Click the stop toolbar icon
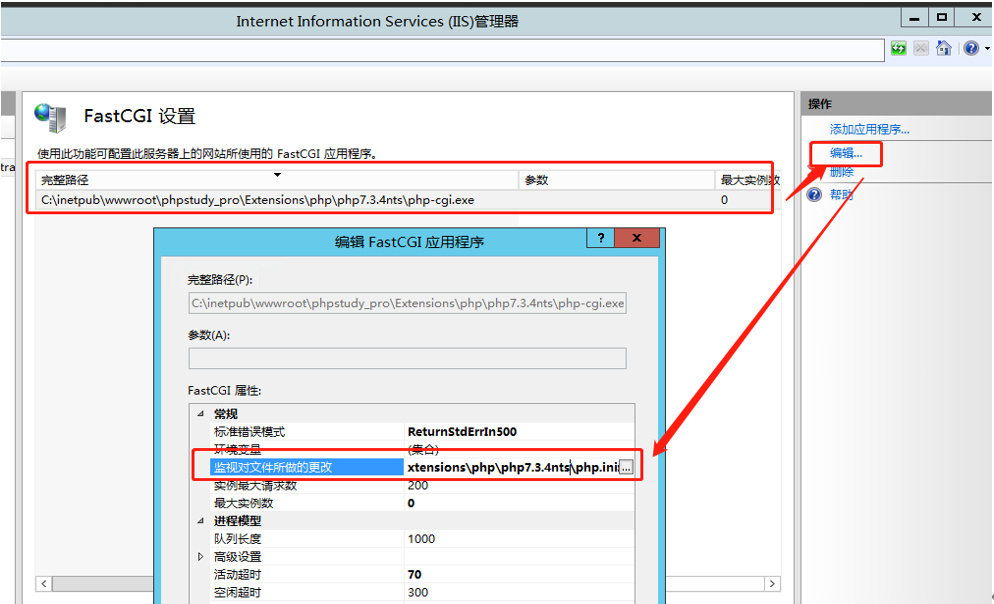 [921, 48]
